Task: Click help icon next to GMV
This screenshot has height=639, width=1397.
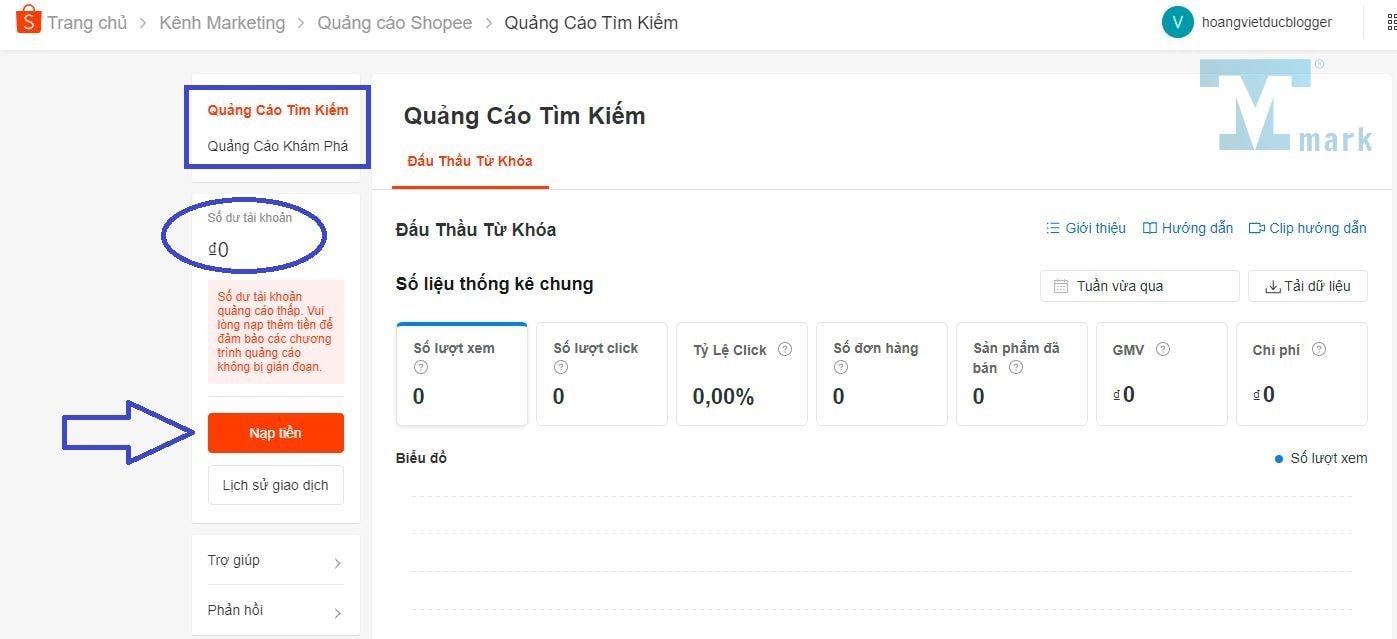Action: pyautogui.click(x=1162, y=350)
